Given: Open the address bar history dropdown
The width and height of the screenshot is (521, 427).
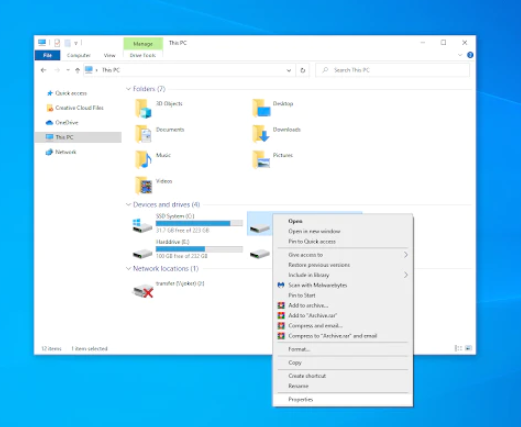Looking at the screenshot, I should (x=289, y=70).
